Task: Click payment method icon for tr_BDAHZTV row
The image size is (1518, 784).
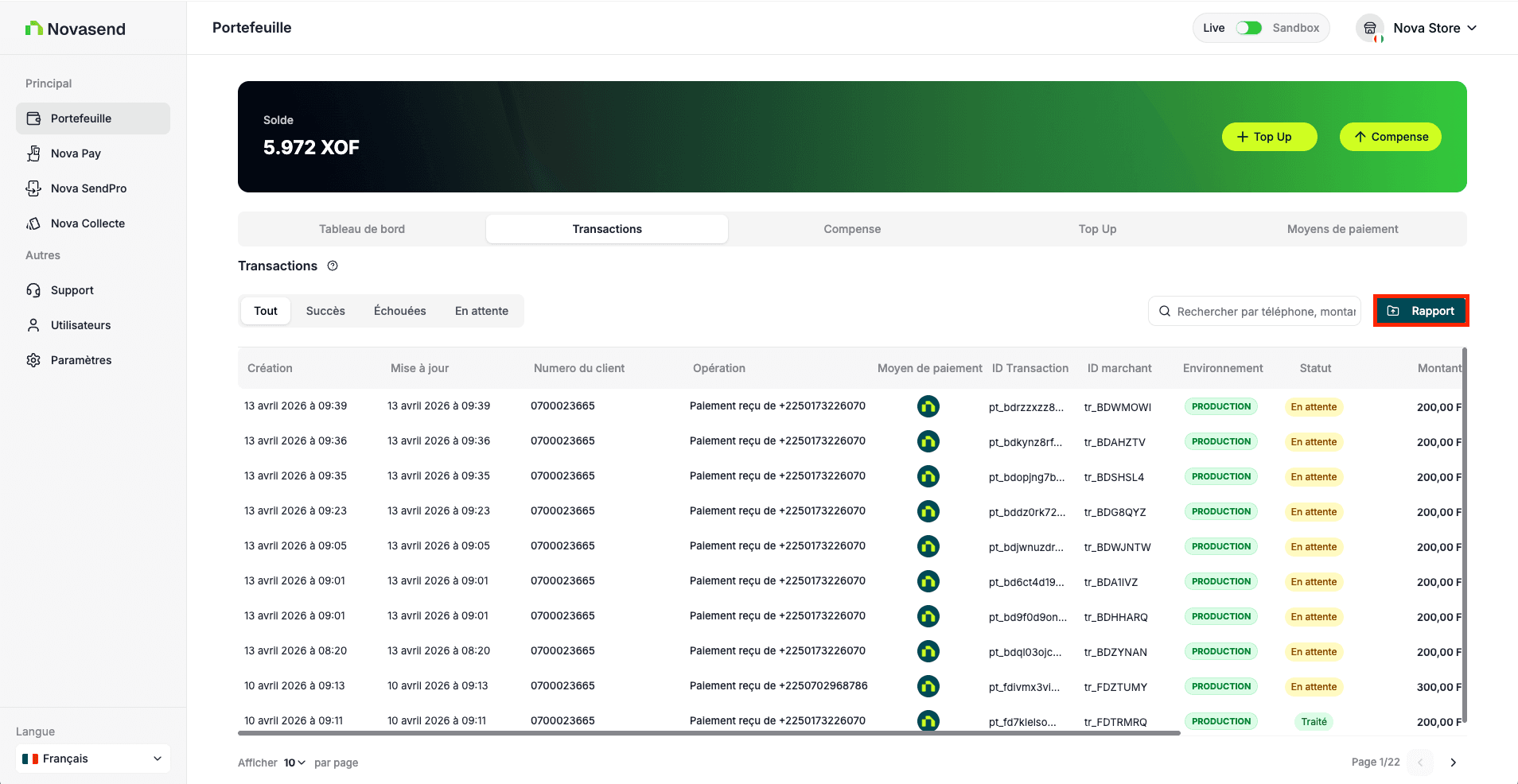Action: tap(928, 441)
